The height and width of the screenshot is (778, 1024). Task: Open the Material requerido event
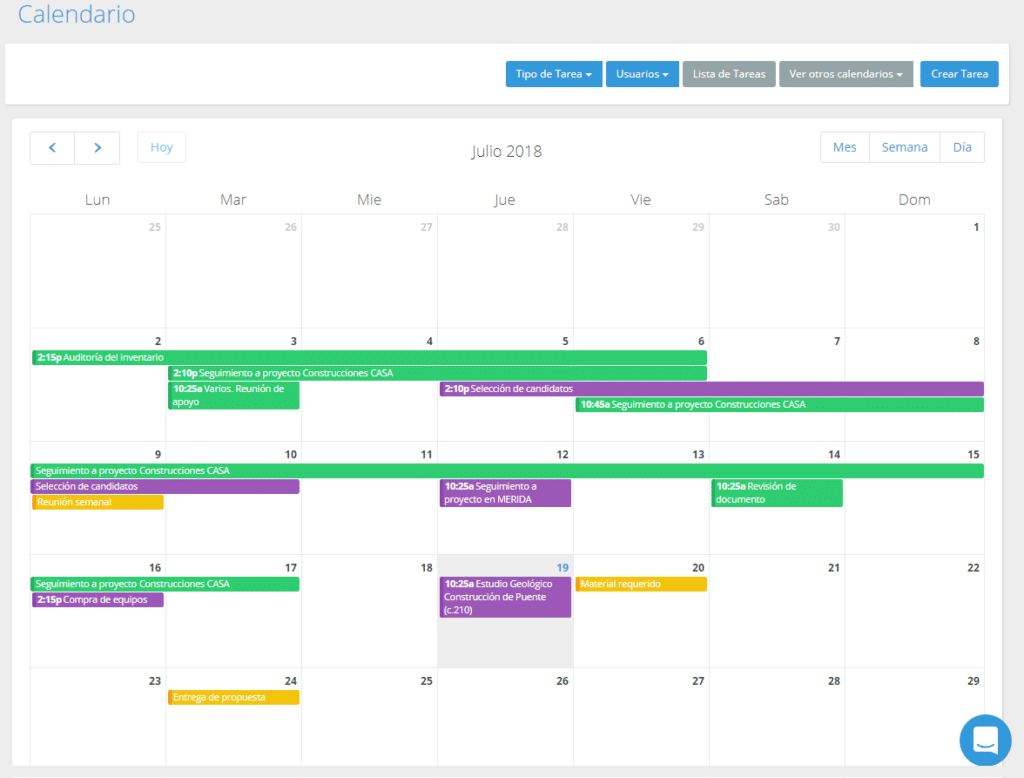(641, 584)
